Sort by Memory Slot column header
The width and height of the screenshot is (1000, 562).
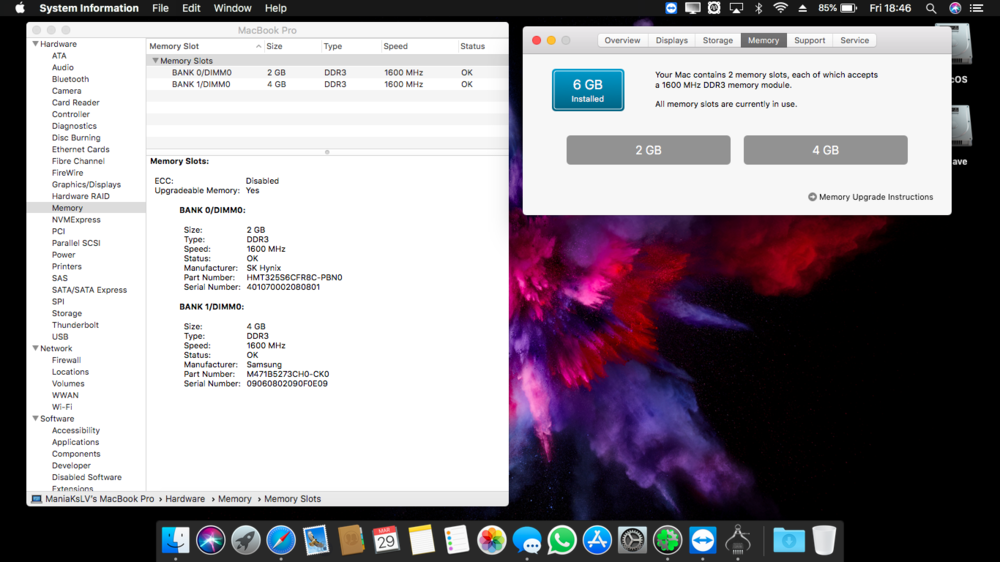pos(205,46)
